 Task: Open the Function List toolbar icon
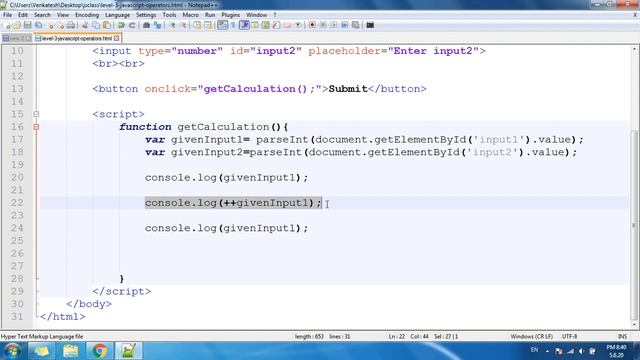[276, 25]
